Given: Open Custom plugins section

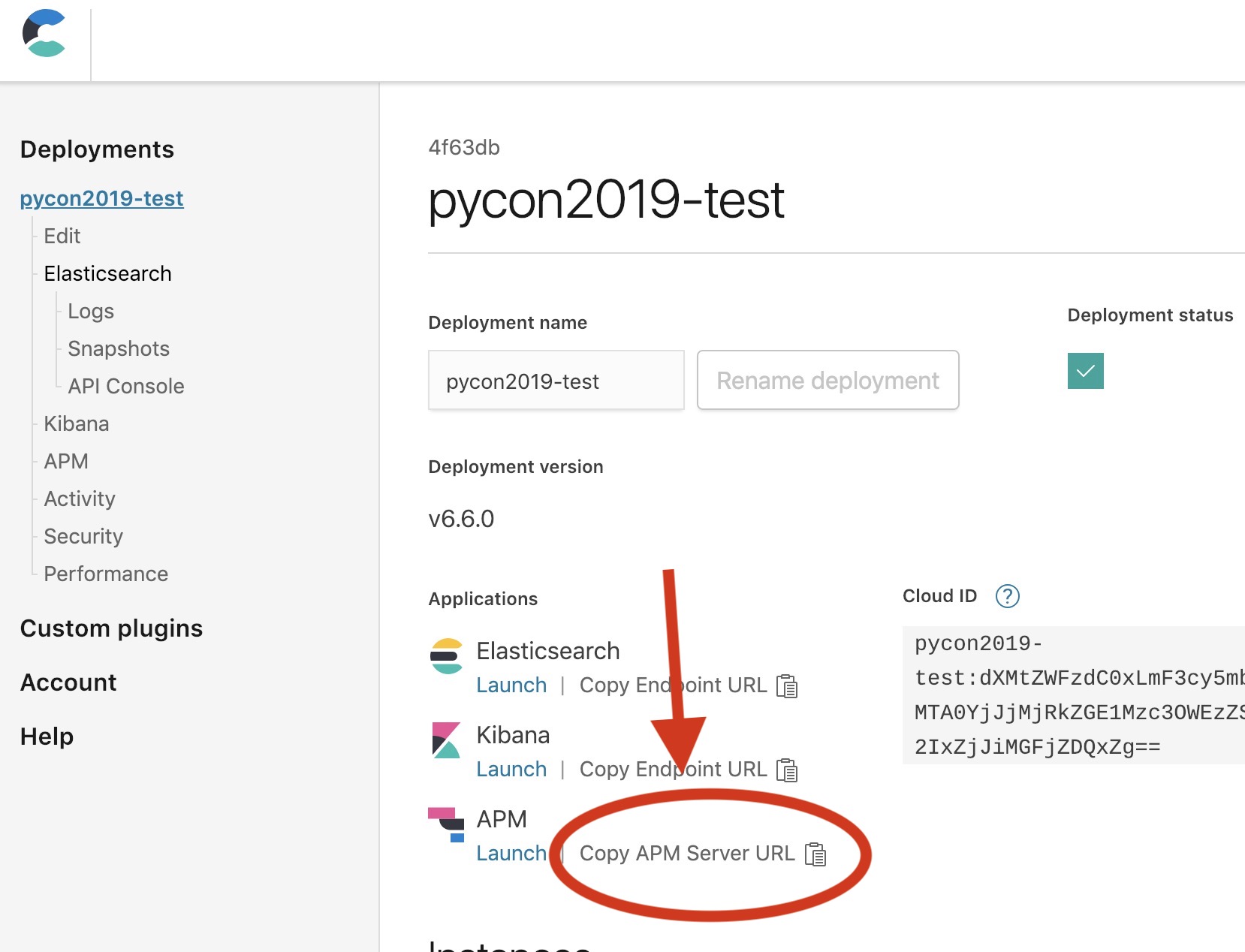Looking at the screenshot, I should click(111, 628).
